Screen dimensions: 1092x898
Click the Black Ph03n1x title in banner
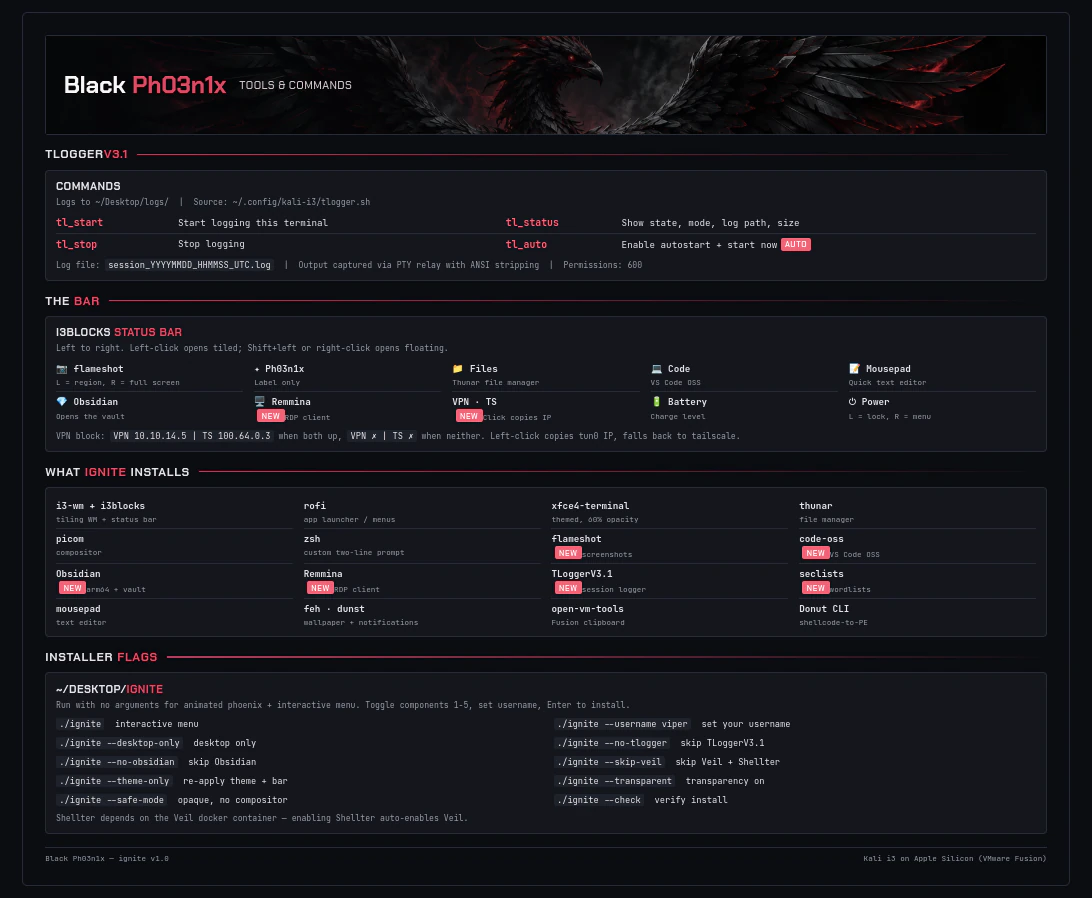[x=145, y=85]
